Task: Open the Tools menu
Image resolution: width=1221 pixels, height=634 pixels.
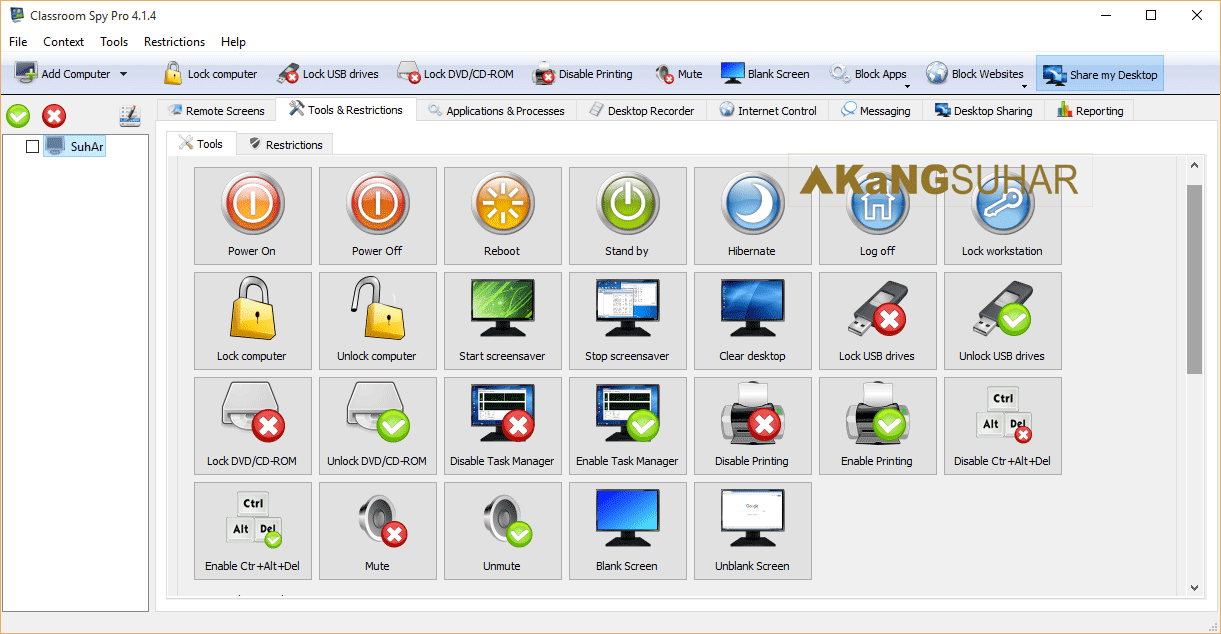Action: click(x=114, y=42)
